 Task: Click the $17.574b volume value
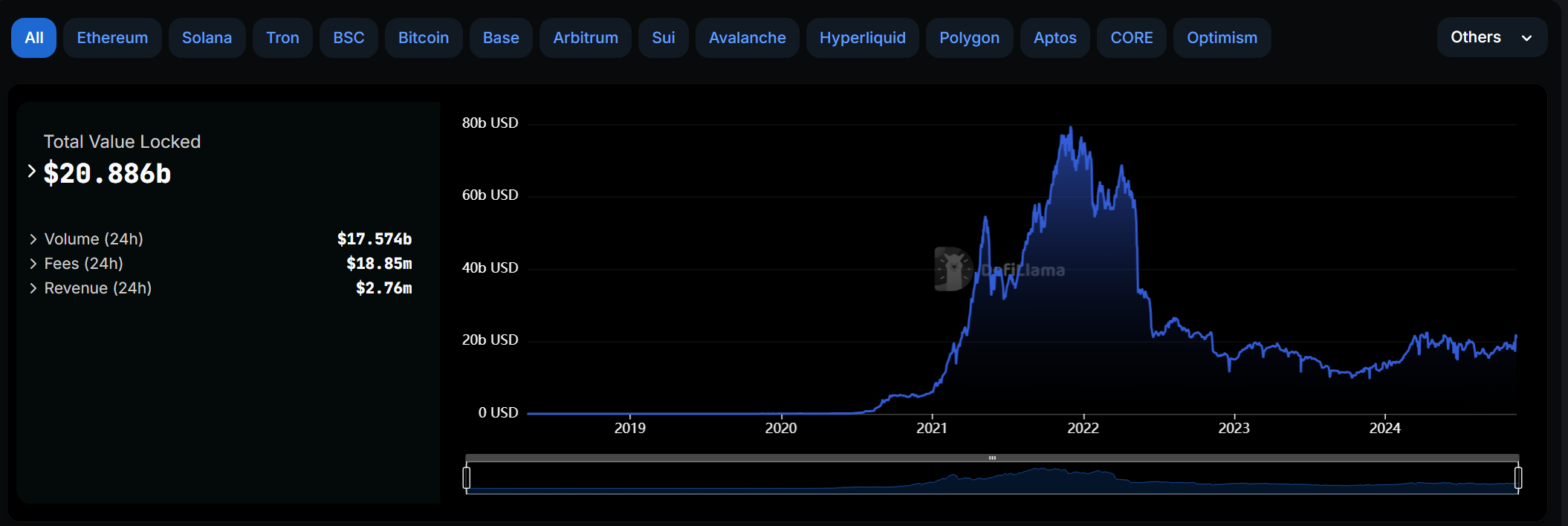[x=375, y=239]
